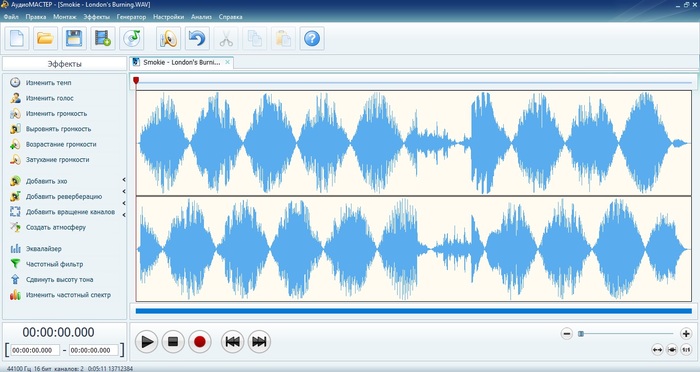The width and height of the screenshot is (700, 372).
Task: Click the selection end time field
Action: coord(94,351)
